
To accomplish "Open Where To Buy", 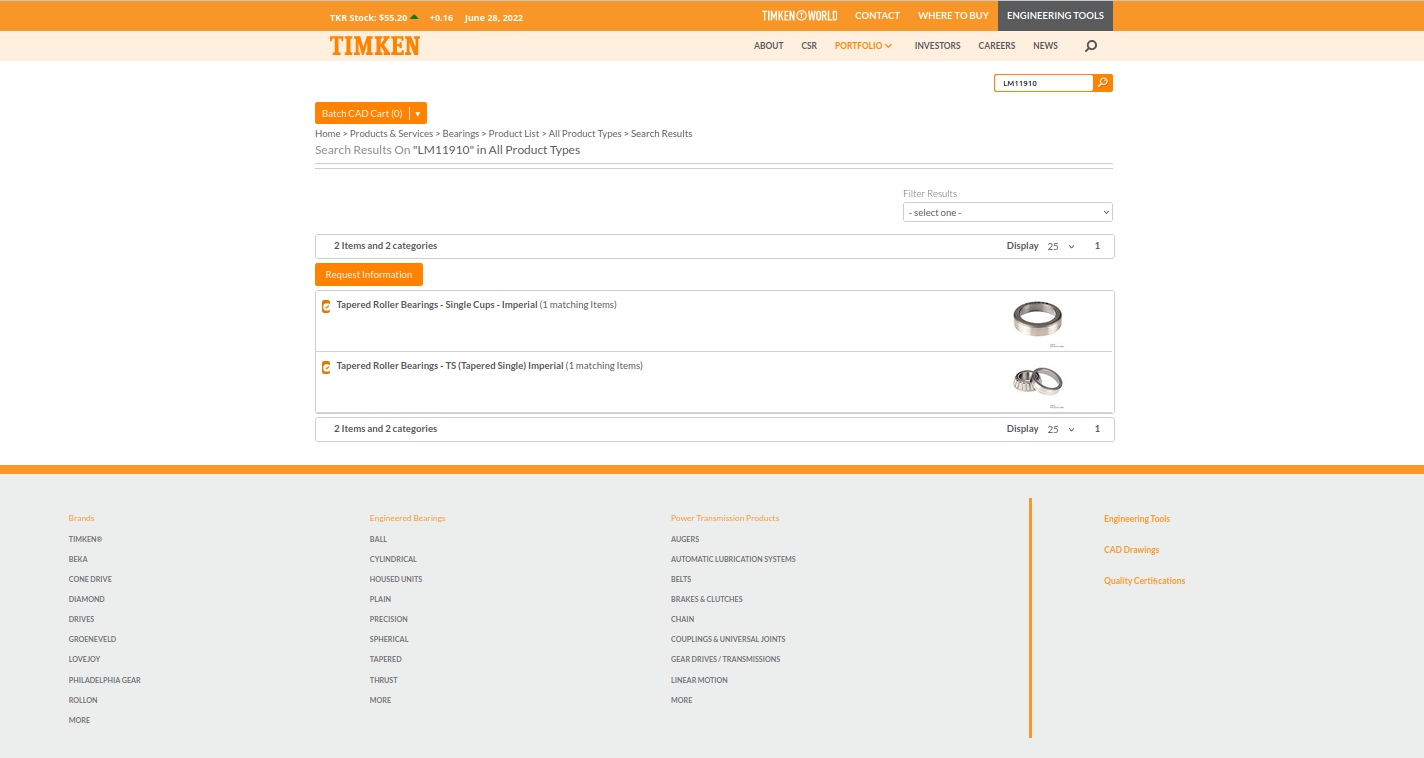I will 953,16.
